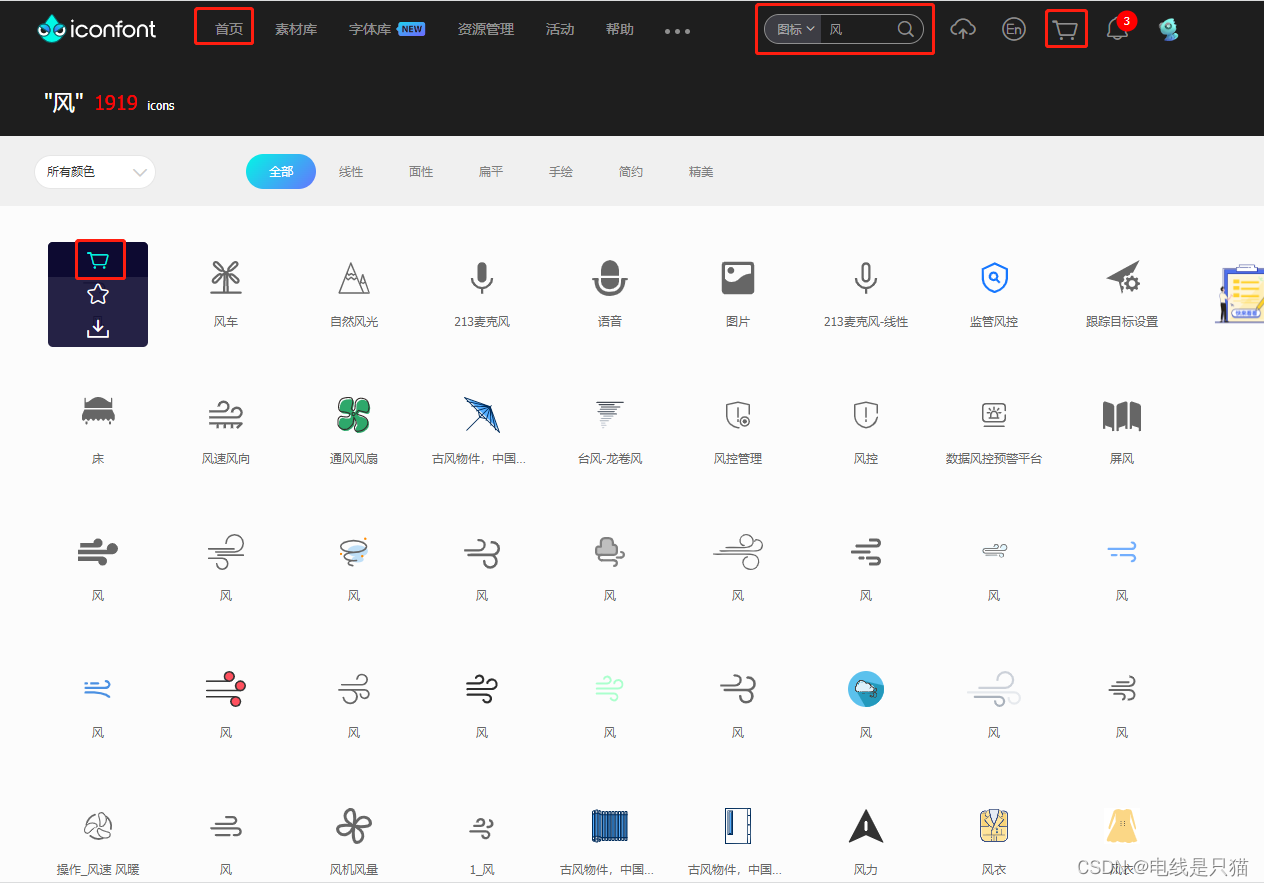Screen dimensions: 1264x887
Task: Select the 台风-龙卷风 tornado icon
Action: tap(609, 415)
